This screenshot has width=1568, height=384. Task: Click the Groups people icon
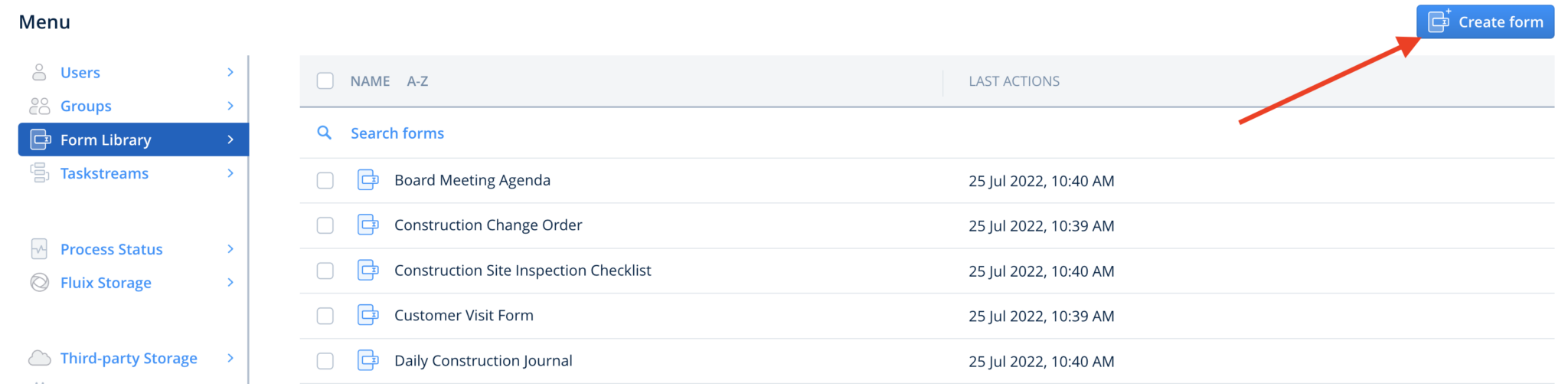39,106
